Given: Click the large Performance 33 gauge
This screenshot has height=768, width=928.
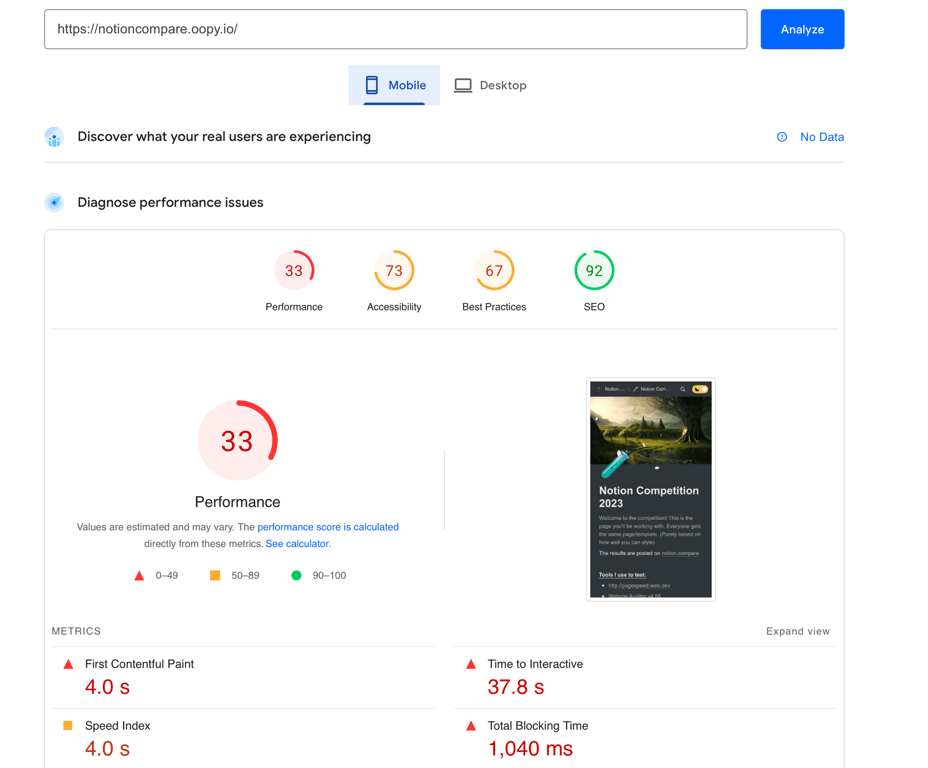Looking at the screenshot, I should [237, 440].
